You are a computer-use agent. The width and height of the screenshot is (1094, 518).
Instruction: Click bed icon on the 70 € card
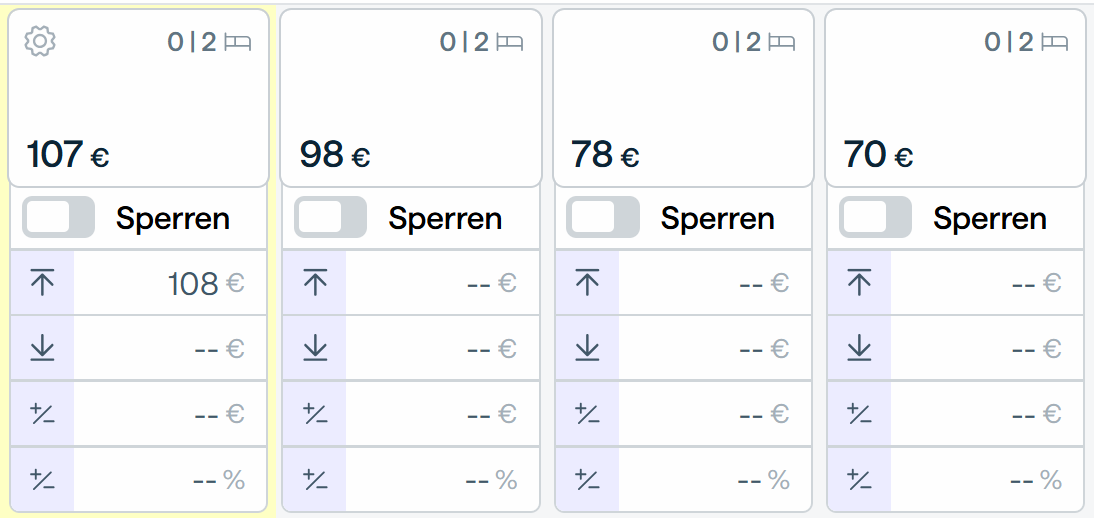pos(1054,43)
